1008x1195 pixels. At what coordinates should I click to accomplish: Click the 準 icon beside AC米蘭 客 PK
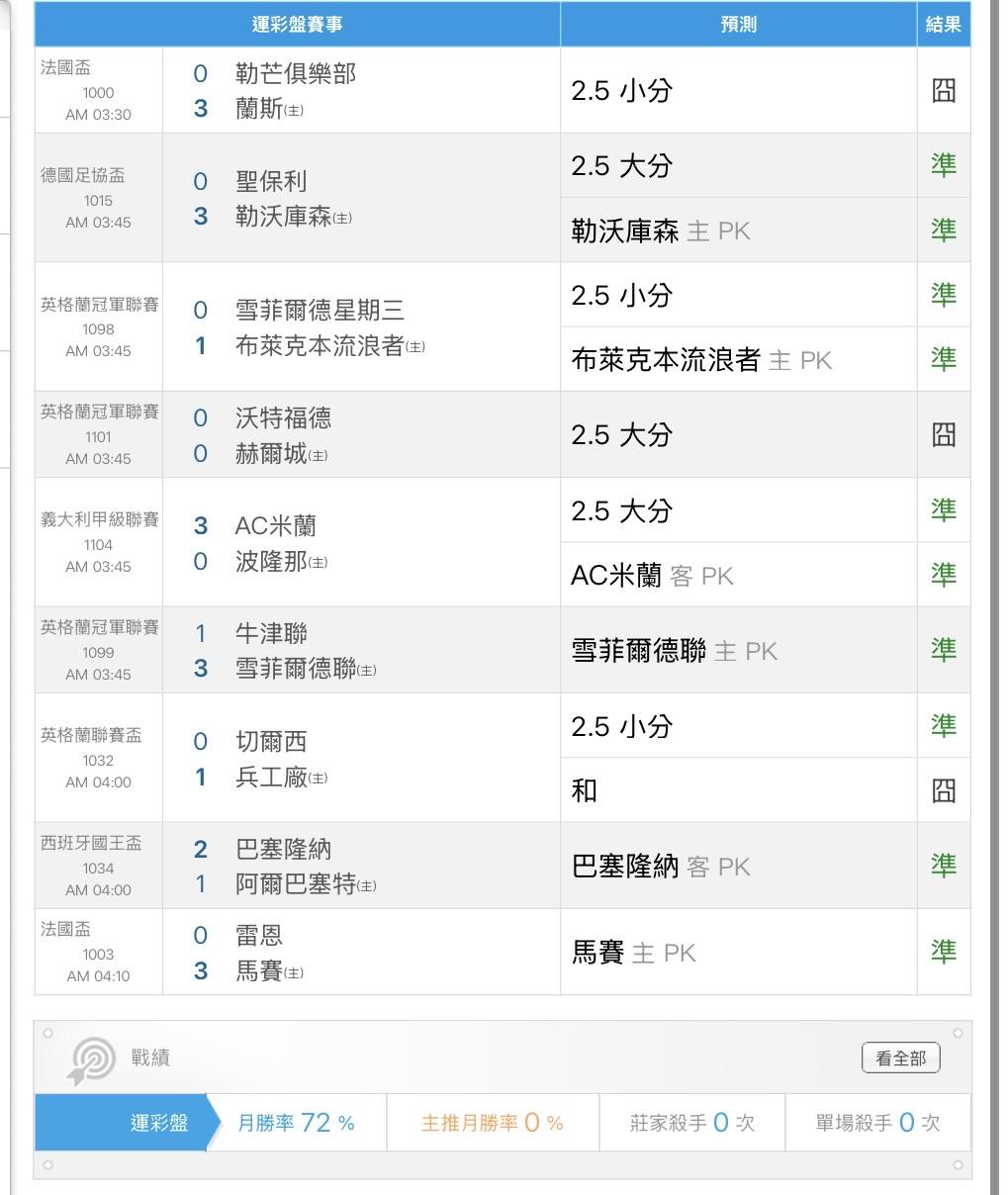(x=944, y=575)
